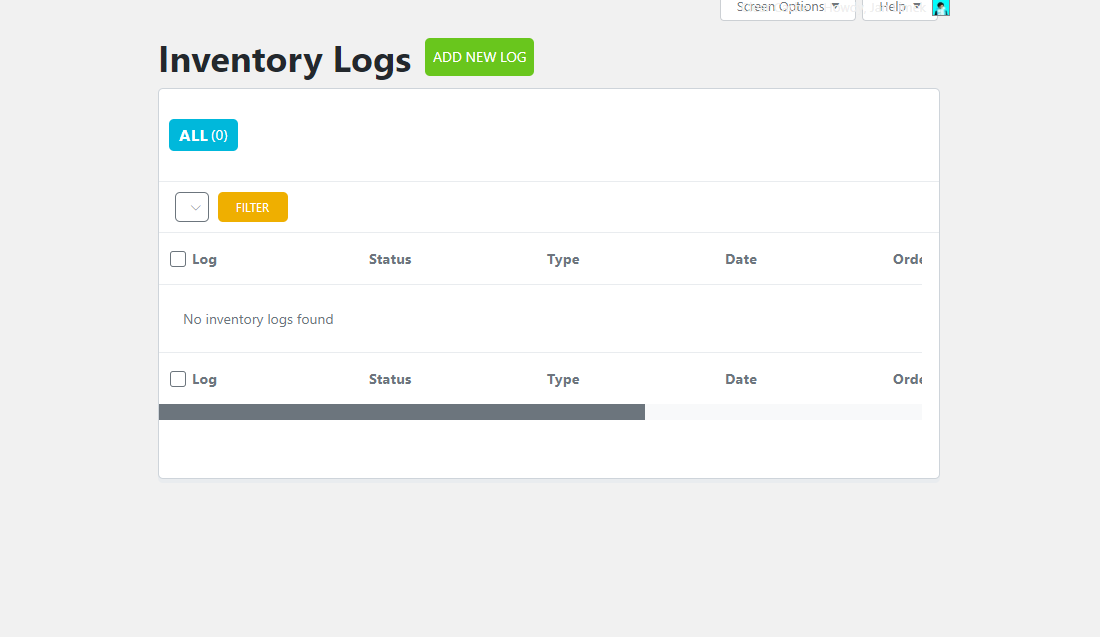The width and height of the screenshot is (1100, 637).
Task: Click the Status label in footer row
Action: coord(390,379)
